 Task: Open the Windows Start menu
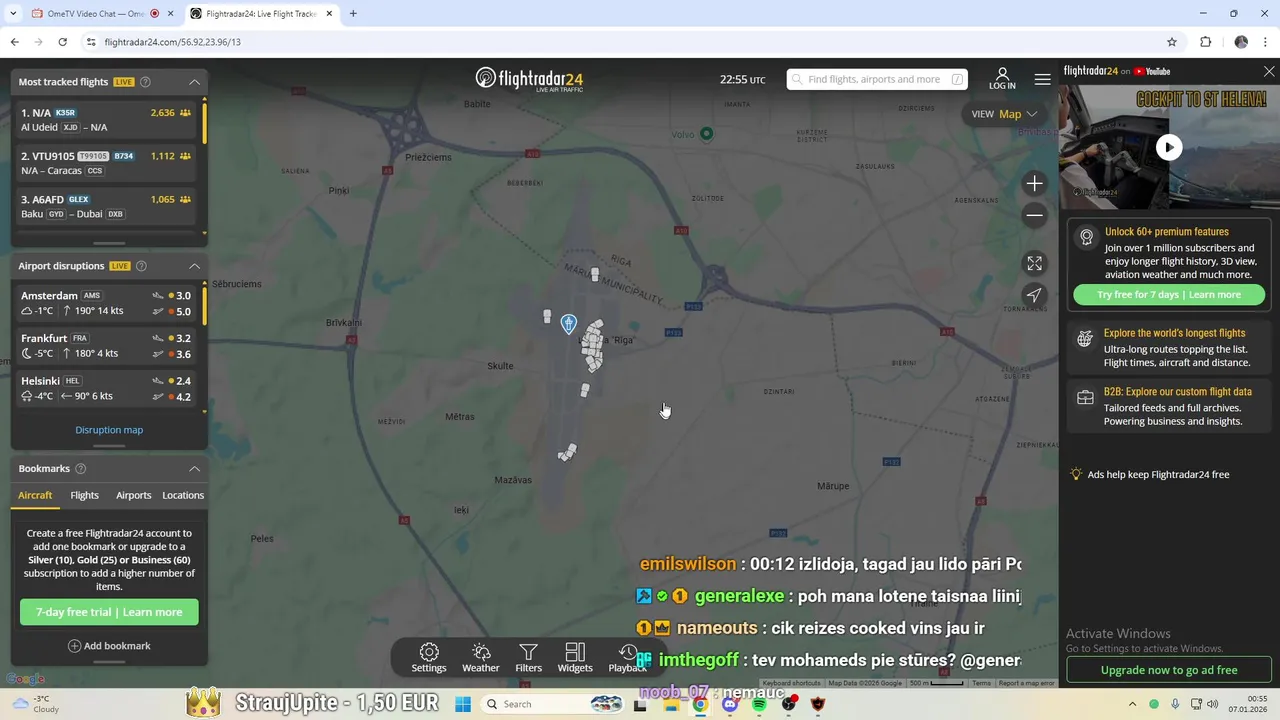tap(462, 704)
